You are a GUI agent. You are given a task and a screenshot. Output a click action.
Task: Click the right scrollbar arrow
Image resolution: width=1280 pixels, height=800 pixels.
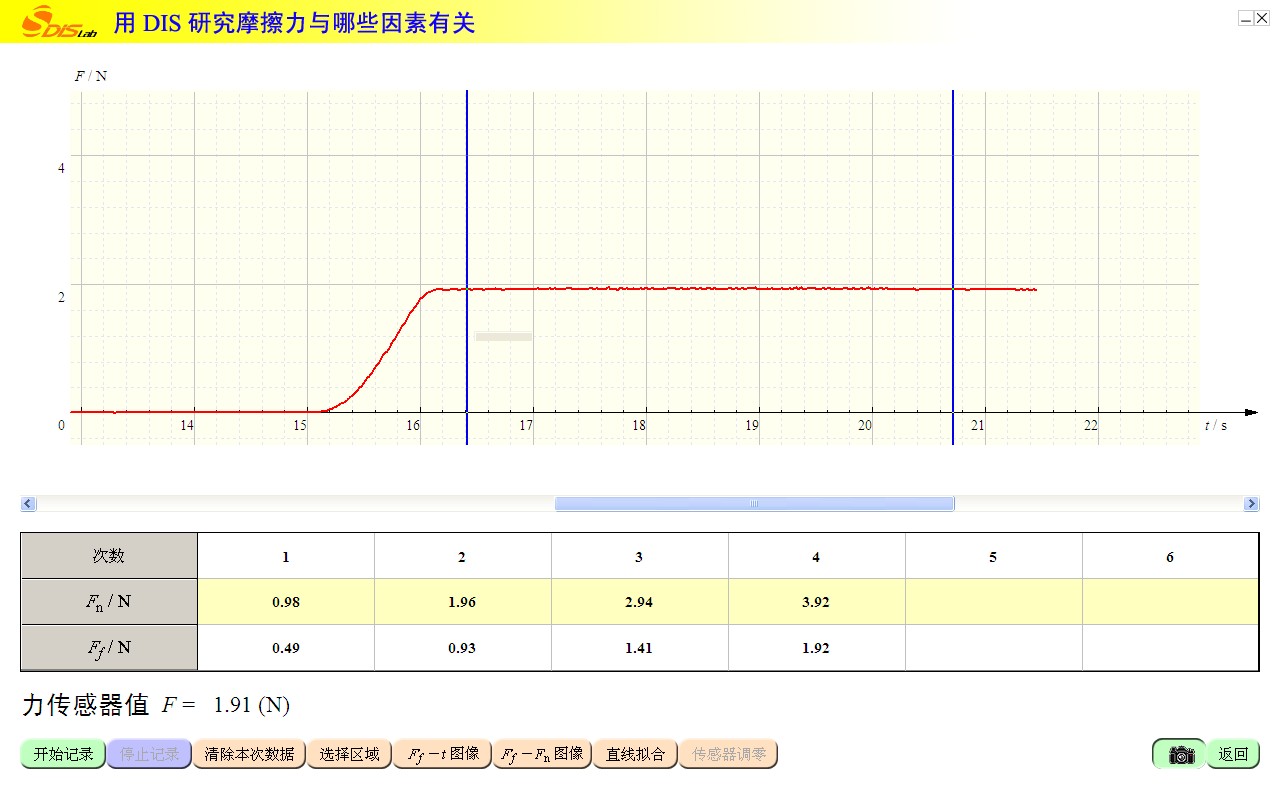pos(1251,504)
